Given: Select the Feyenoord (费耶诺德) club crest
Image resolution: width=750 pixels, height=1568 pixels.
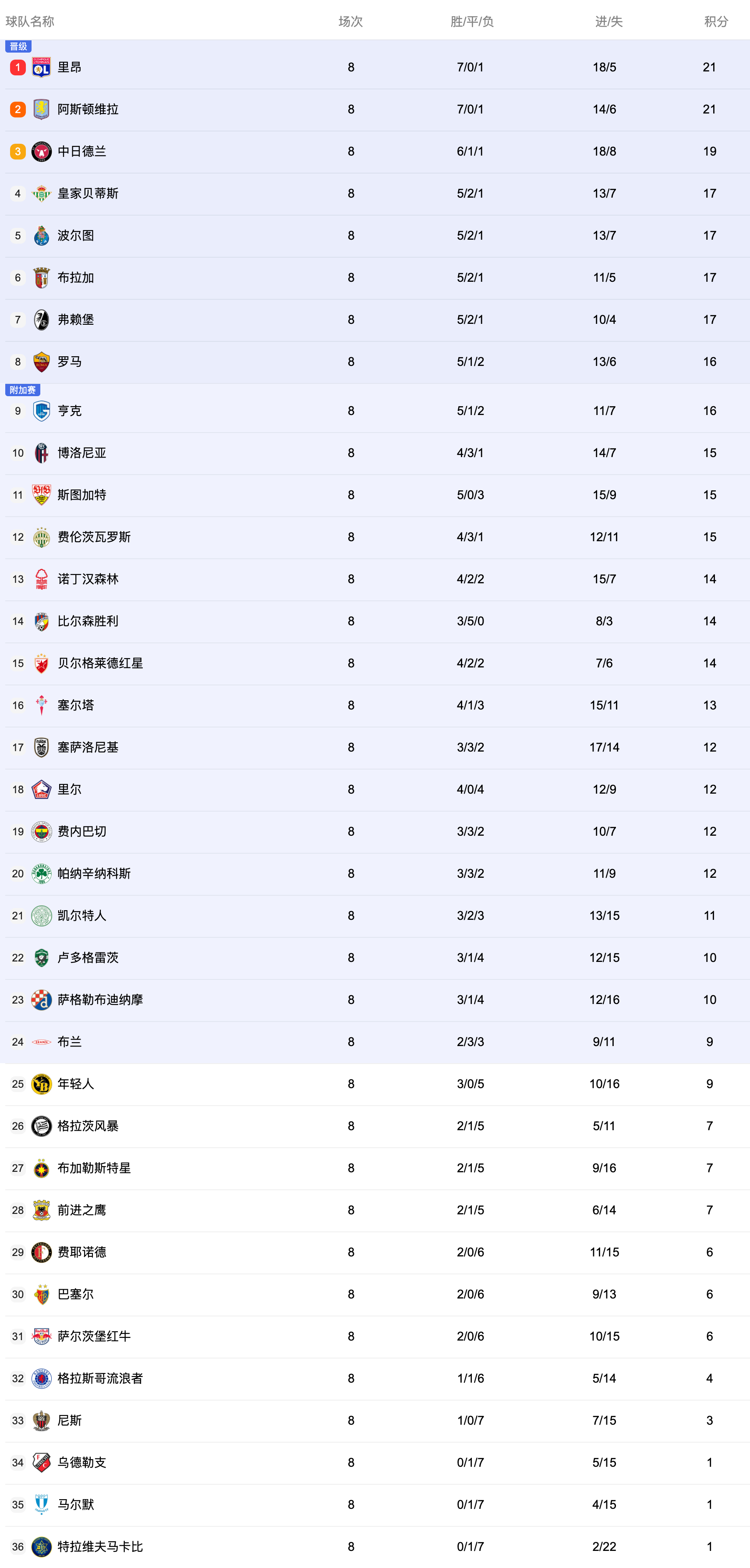Looking at the screenshot, I should coord(41,1252).
